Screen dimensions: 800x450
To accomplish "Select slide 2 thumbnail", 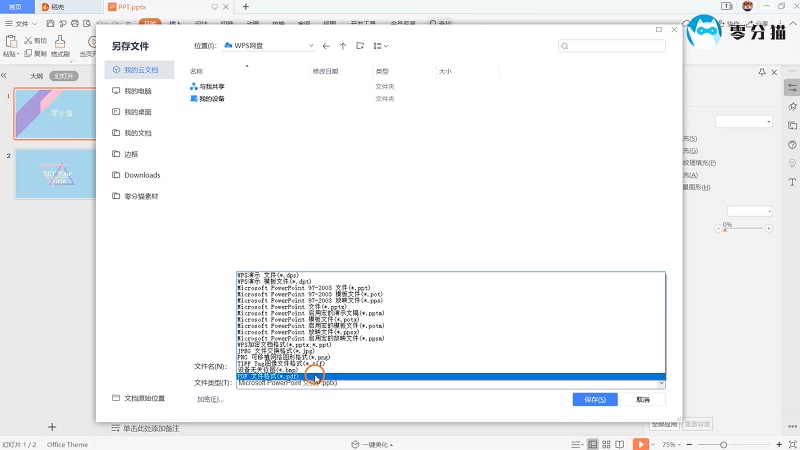I will tap(55, 174).
